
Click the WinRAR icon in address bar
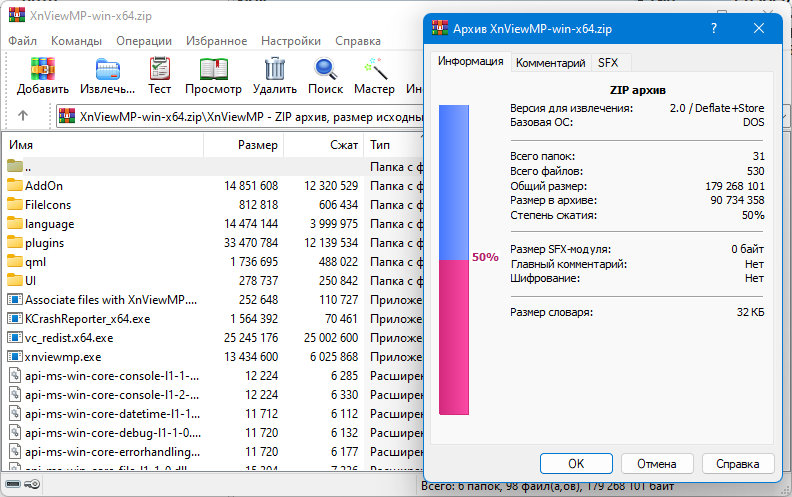[67, 116]
